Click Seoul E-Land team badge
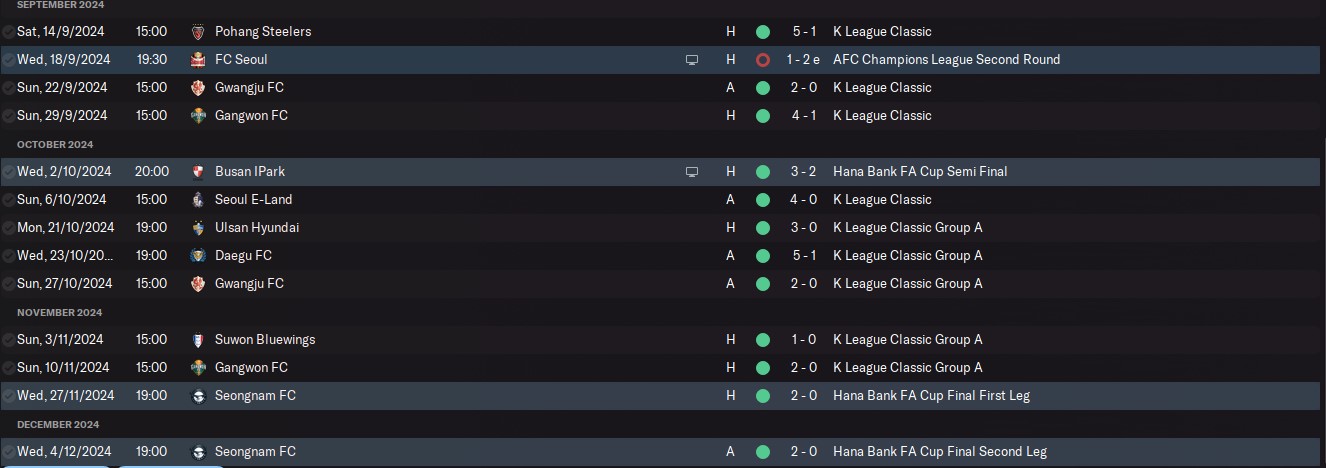Viewport: 1326px width, 468px height. (198, 200)
